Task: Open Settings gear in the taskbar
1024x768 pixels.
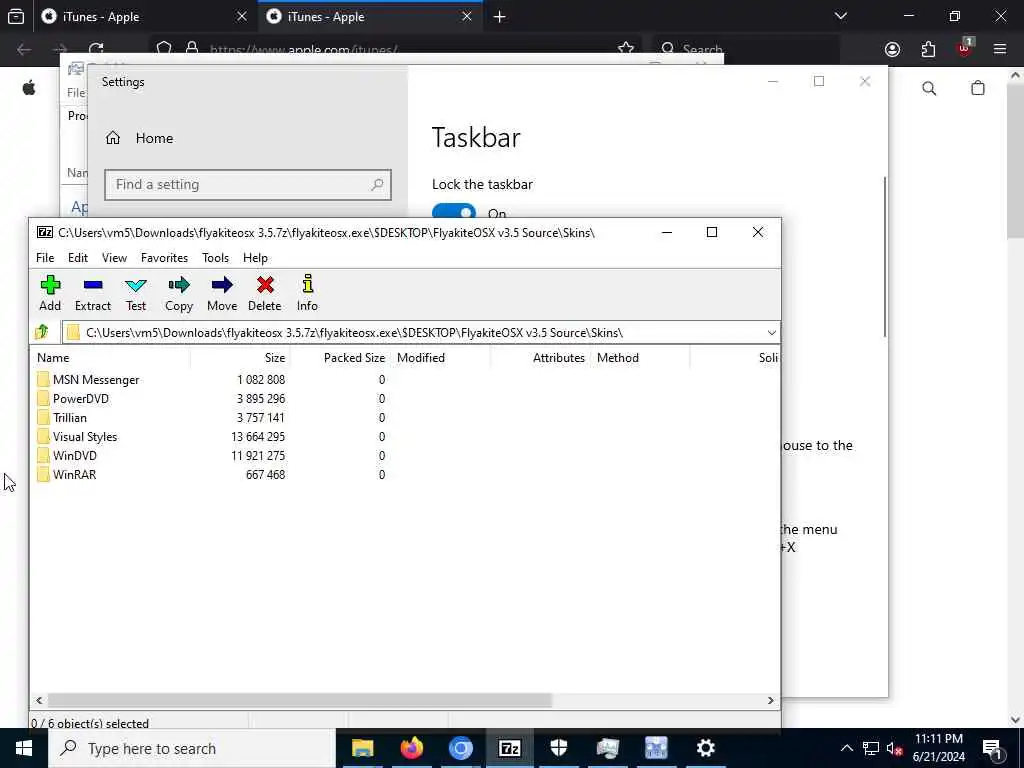Action: tap(705, 748)
